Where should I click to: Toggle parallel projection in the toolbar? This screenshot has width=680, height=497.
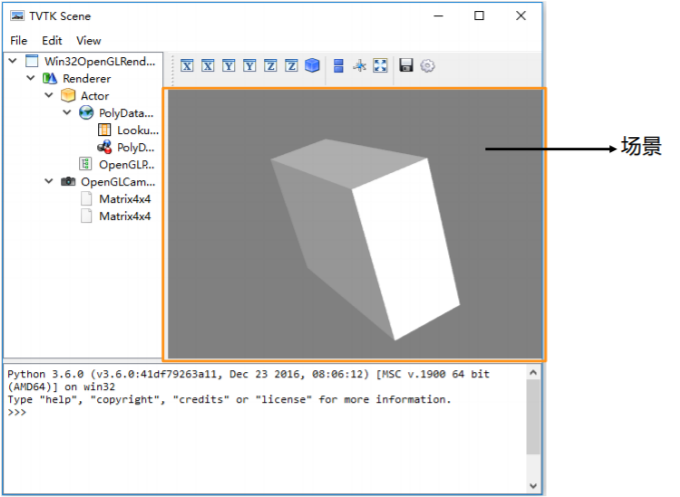point(338,66)
